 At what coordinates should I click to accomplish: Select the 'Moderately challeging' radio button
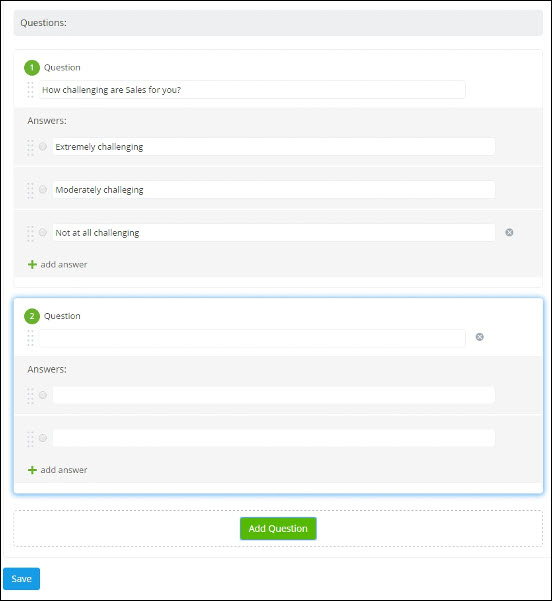tap(43, 189)
